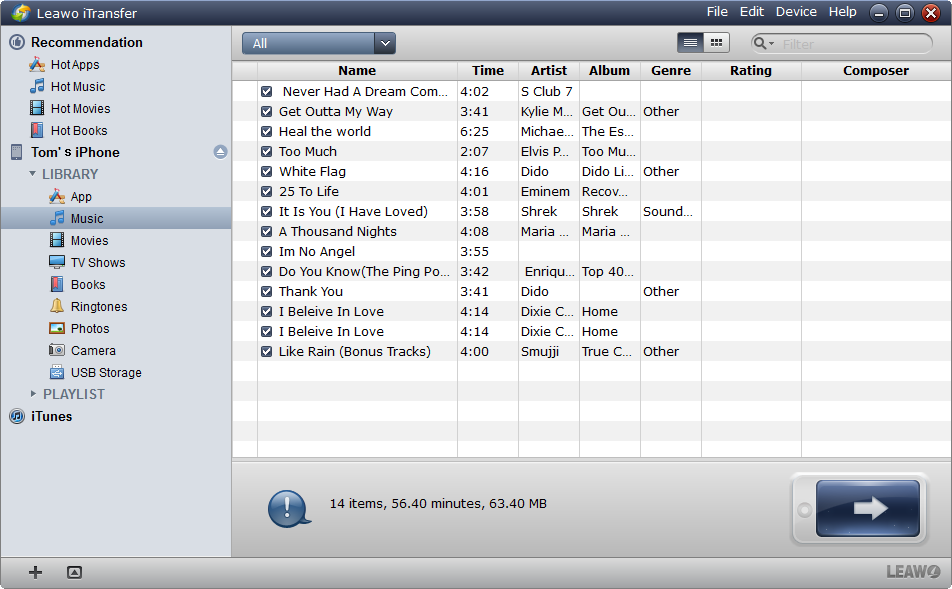952x589 pixels.
Task: Open the Ringtones bell icon
Action: pyautogui.click(x=57, y=306)
